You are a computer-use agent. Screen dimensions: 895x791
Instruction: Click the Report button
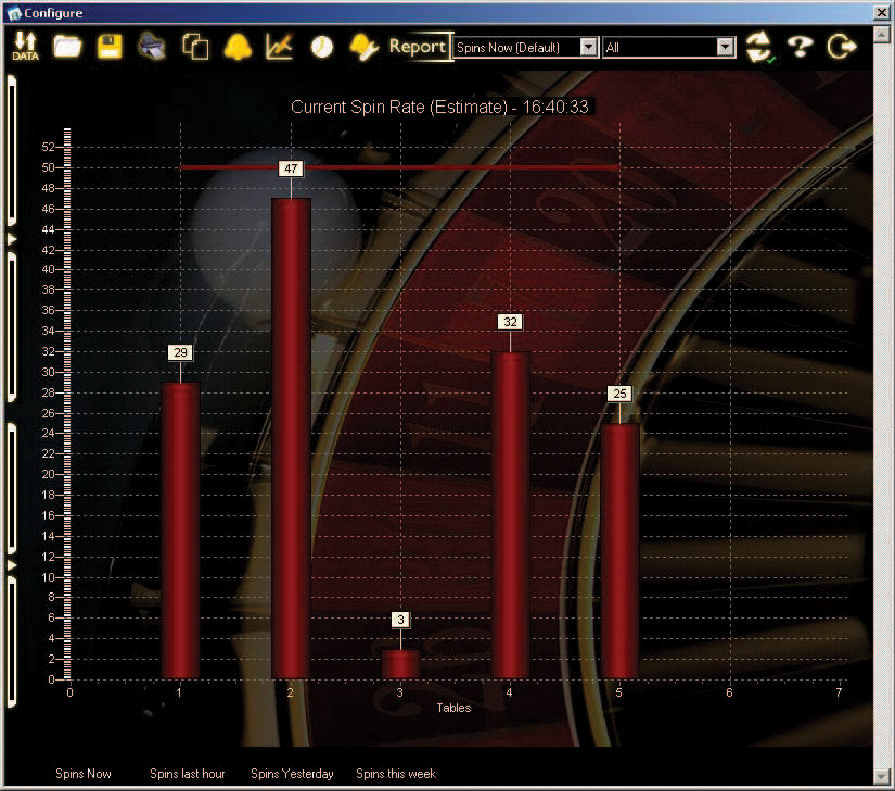[418, 47]
